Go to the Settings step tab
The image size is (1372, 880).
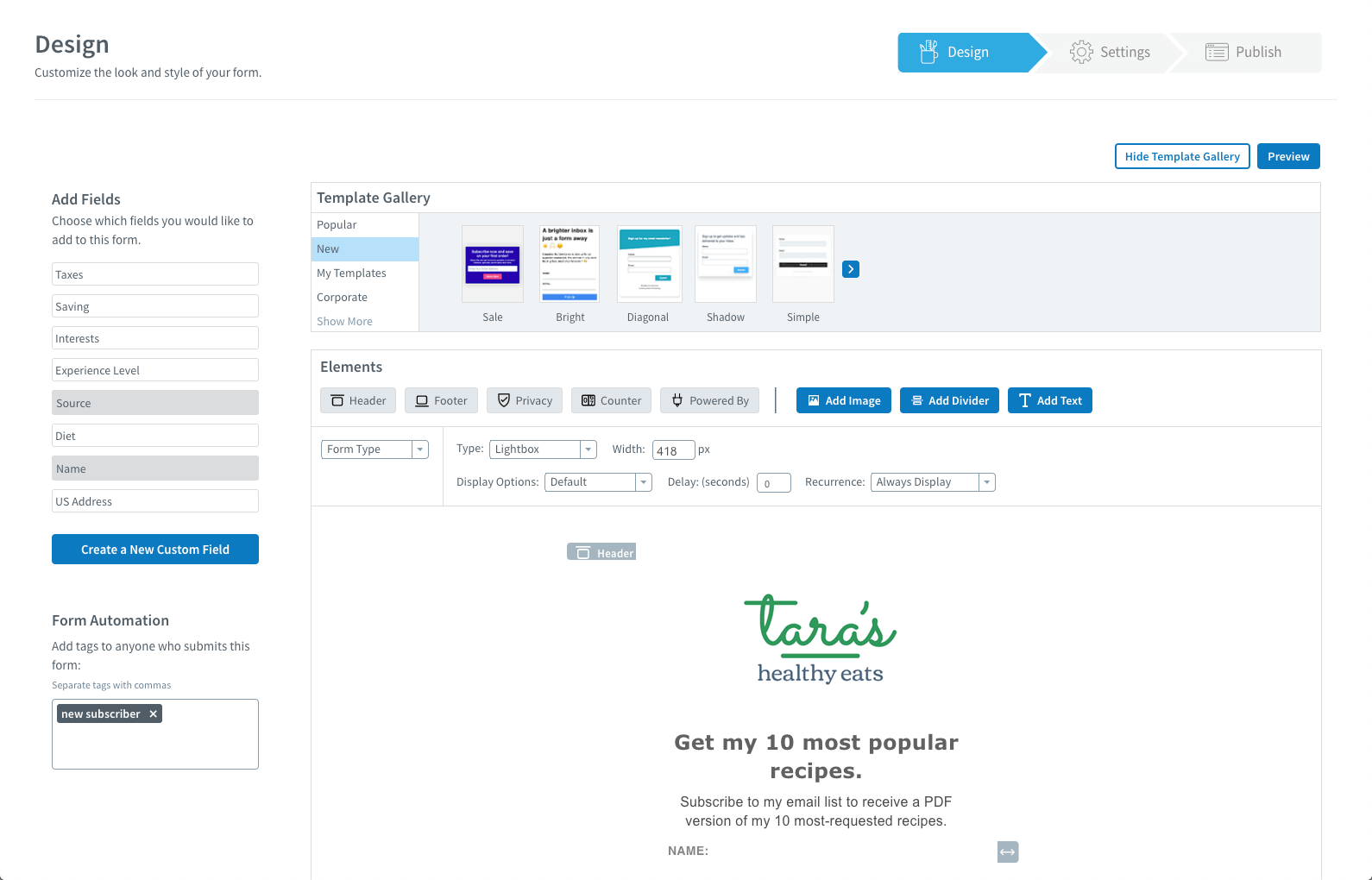click(1111, 52)
